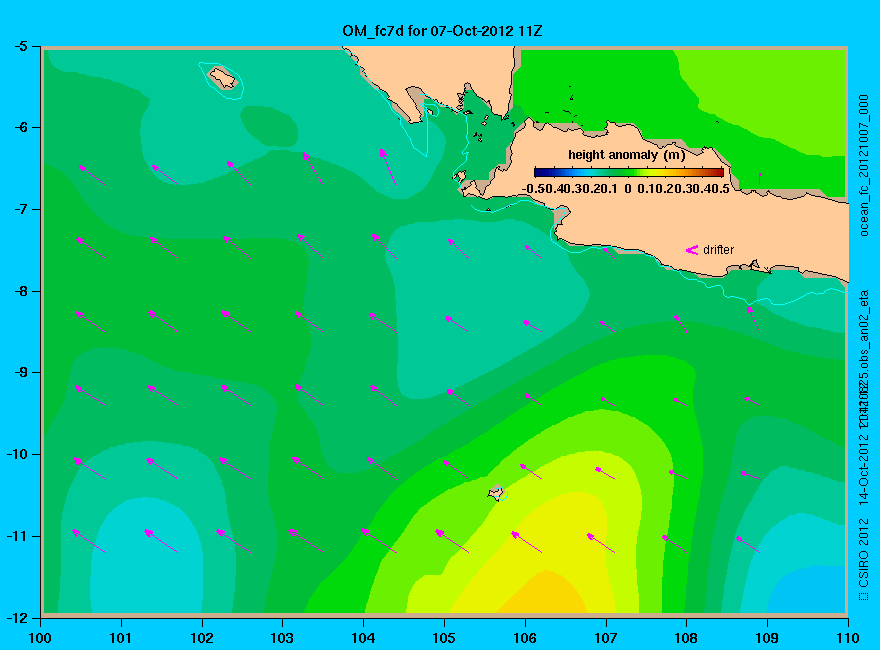The image size is (880, 650).
Task: Click longitude label '106' on x-axis
Action: pyautogui.click(x=525, y=638)
